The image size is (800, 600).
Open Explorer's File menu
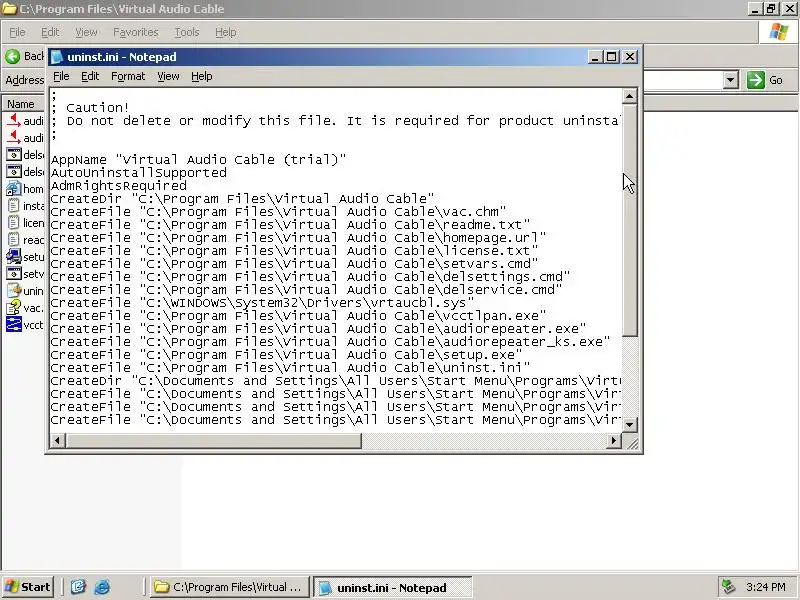17,32
